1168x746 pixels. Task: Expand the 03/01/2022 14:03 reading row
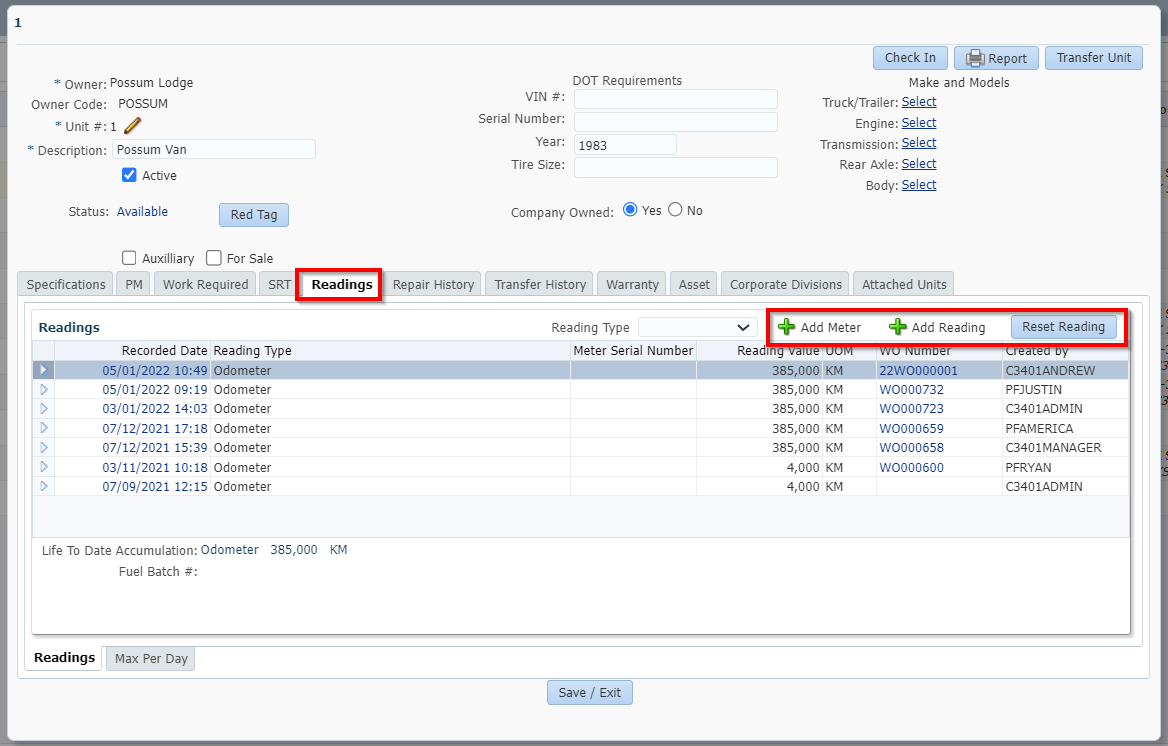point(43,408)
